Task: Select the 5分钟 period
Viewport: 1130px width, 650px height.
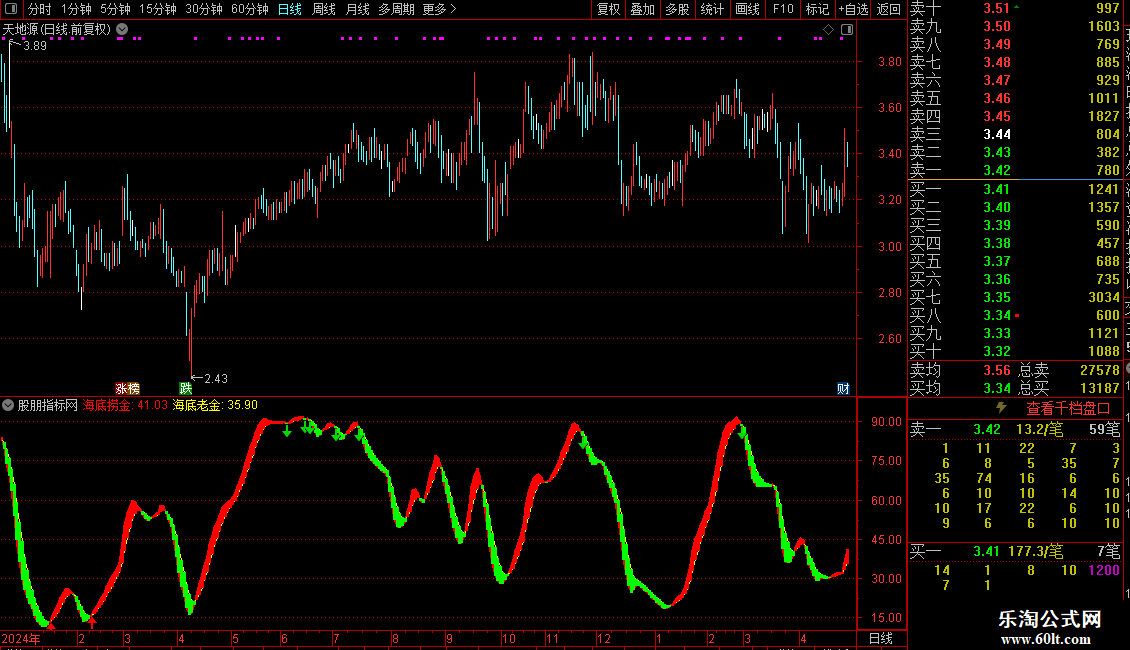Action: click(x=115, y=9)
